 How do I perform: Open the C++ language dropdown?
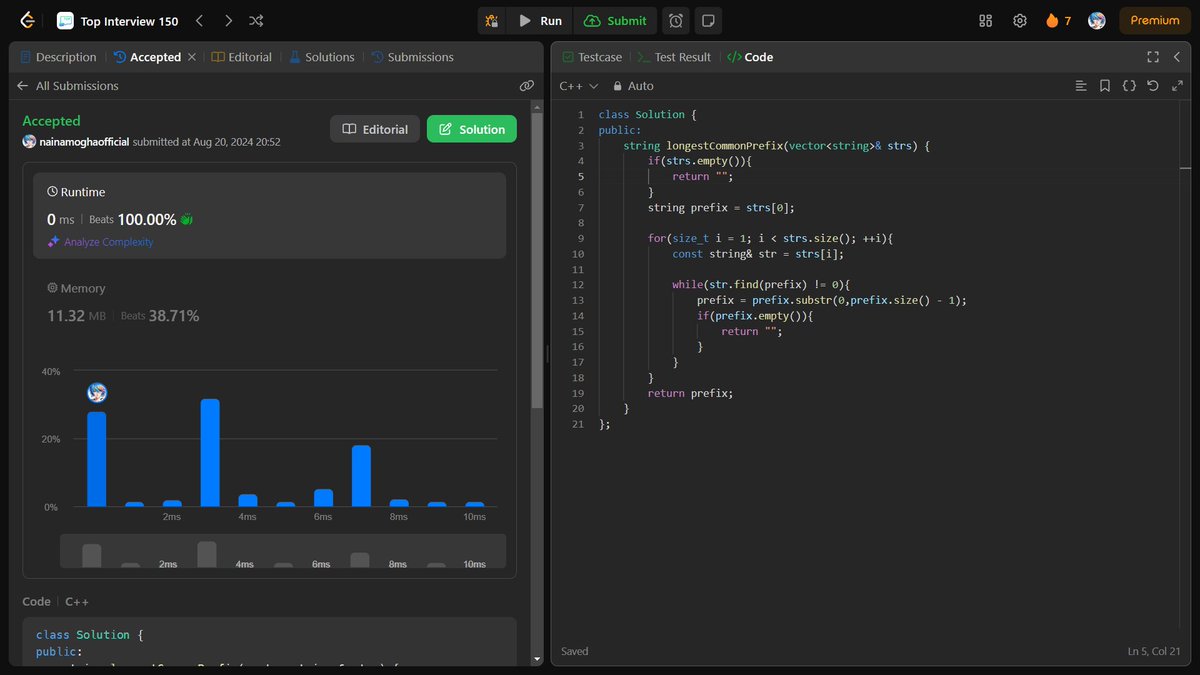[x=579, y=86]
